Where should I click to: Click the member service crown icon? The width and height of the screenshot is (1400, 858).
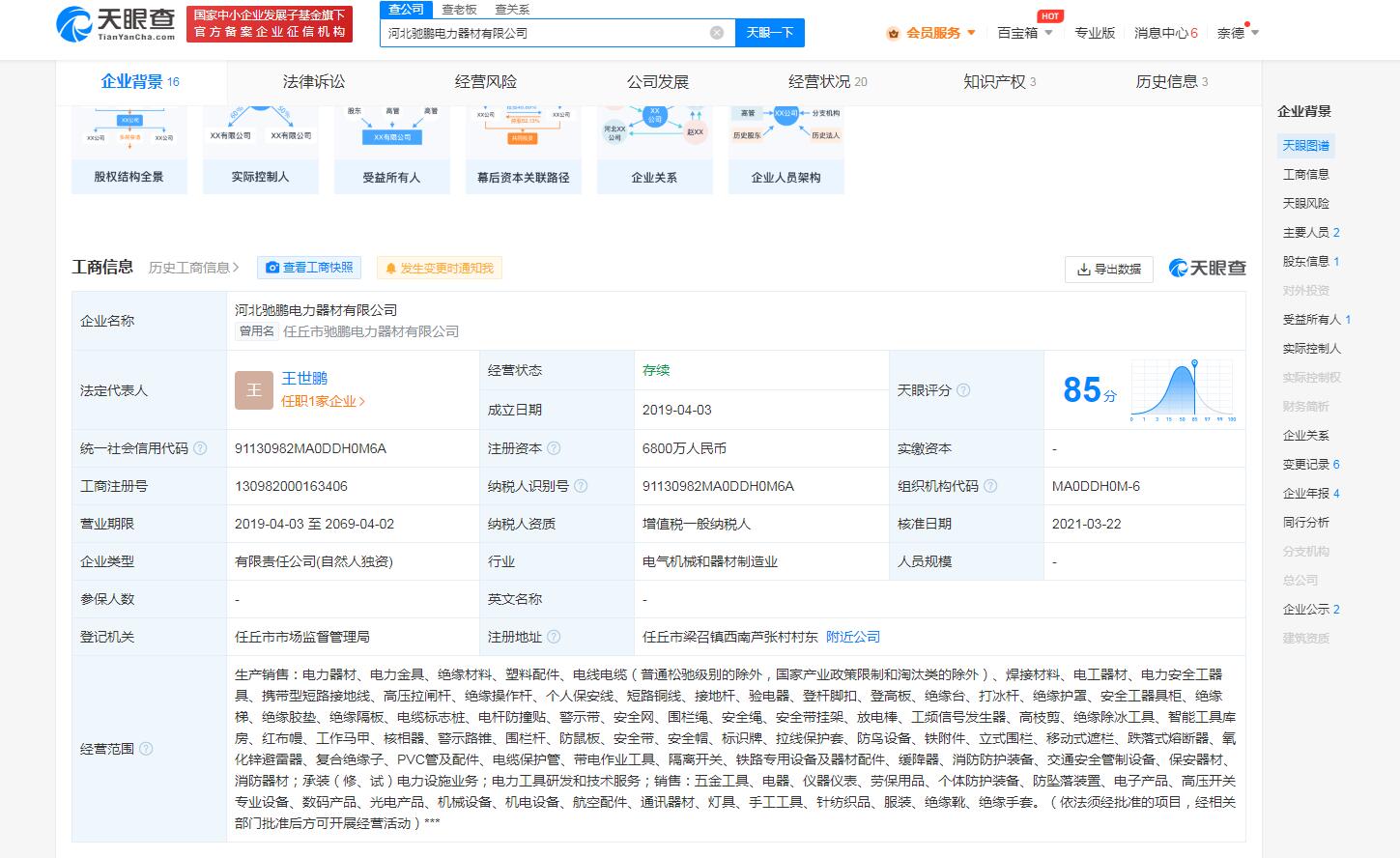click(894, 33)
